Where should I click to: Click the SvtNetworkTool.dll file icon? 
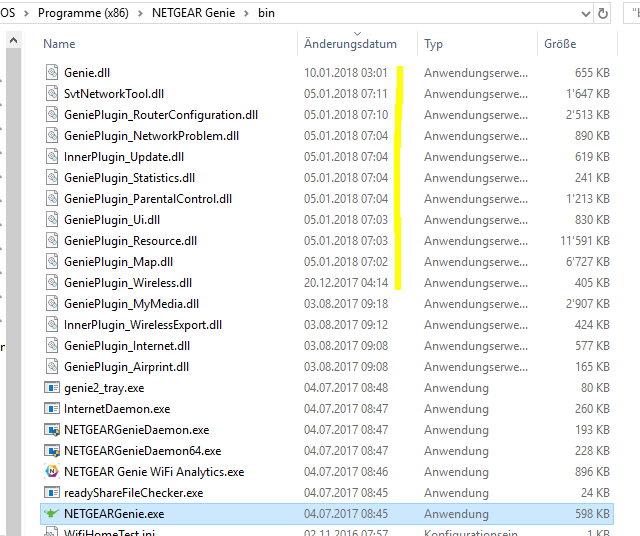pos(52,93)
